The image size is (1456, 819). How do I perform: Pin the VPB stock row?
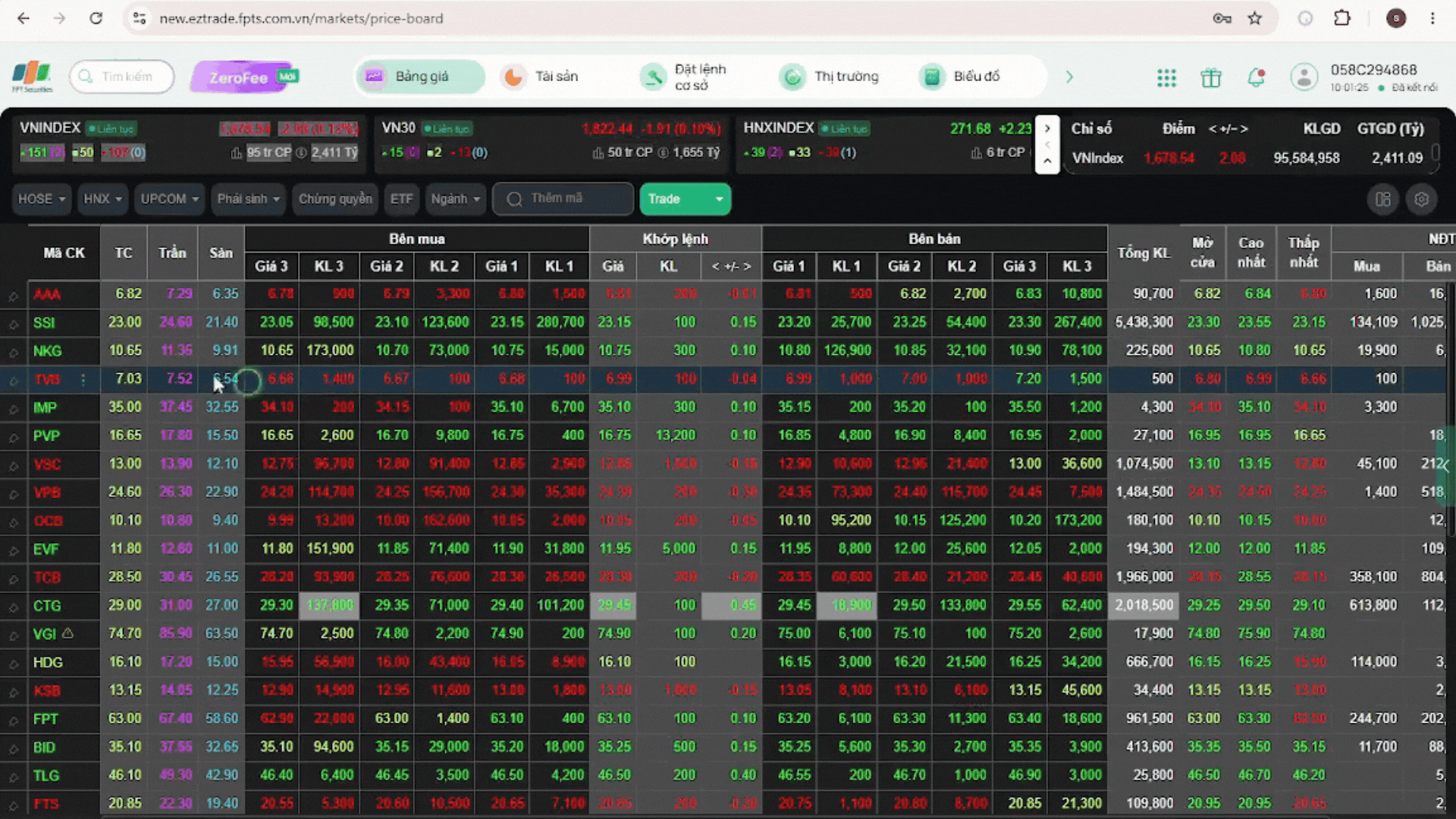tap(13, 494)
